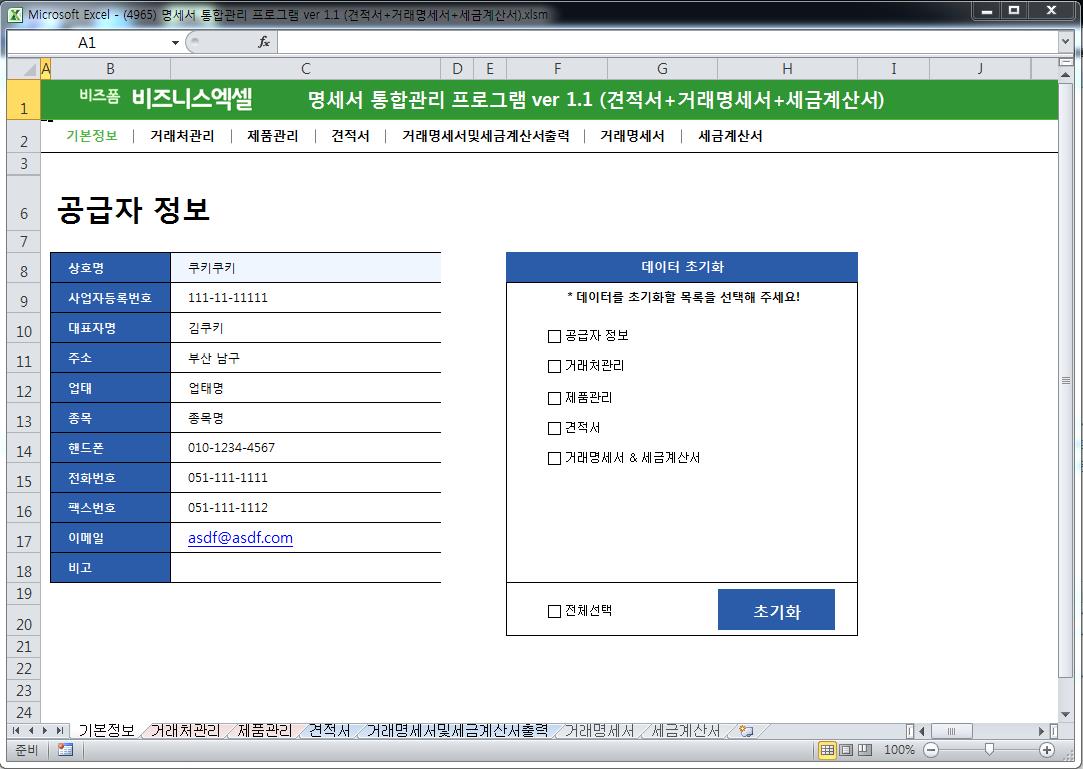The width and height of the screenshot is (1083, 769).
Task: Click the zoom out minus icon
Action: pyautogui.click(x=930, y=750)
